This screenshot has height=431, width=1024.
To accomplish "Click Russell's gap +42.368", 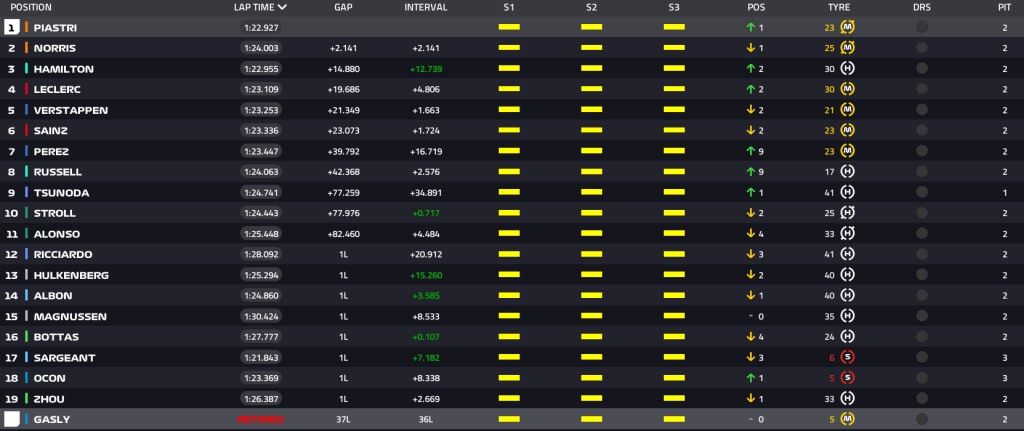I will click(x=344, y=172).
